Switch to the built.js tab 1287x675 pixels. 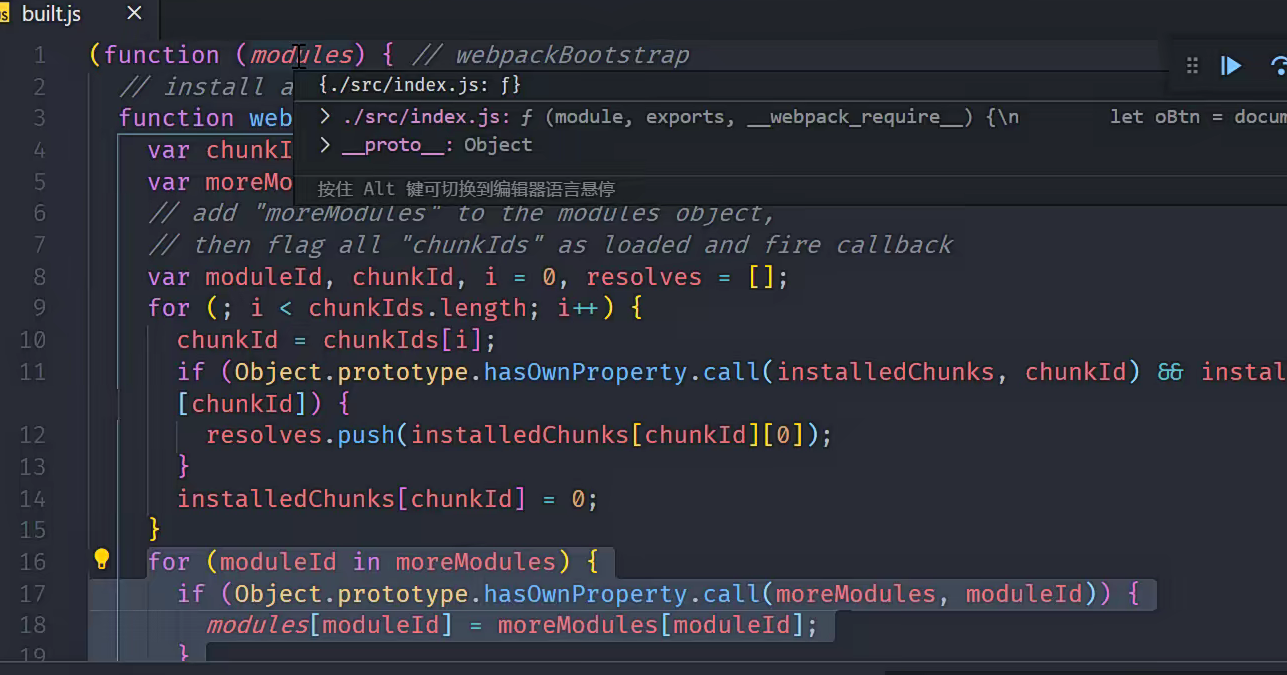pyautogui.click(x=52, y=14)
